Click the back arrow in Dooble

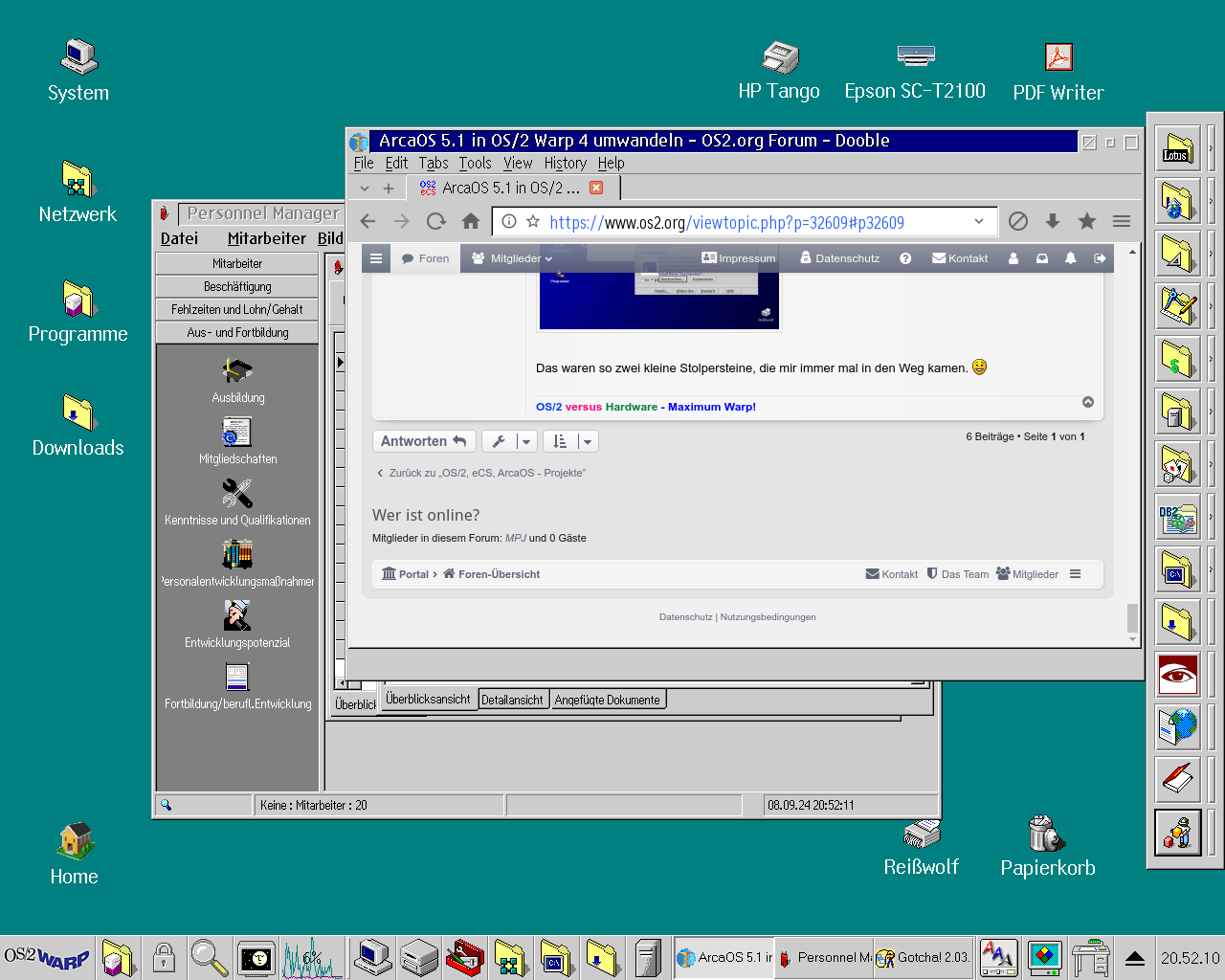point(367,222)
